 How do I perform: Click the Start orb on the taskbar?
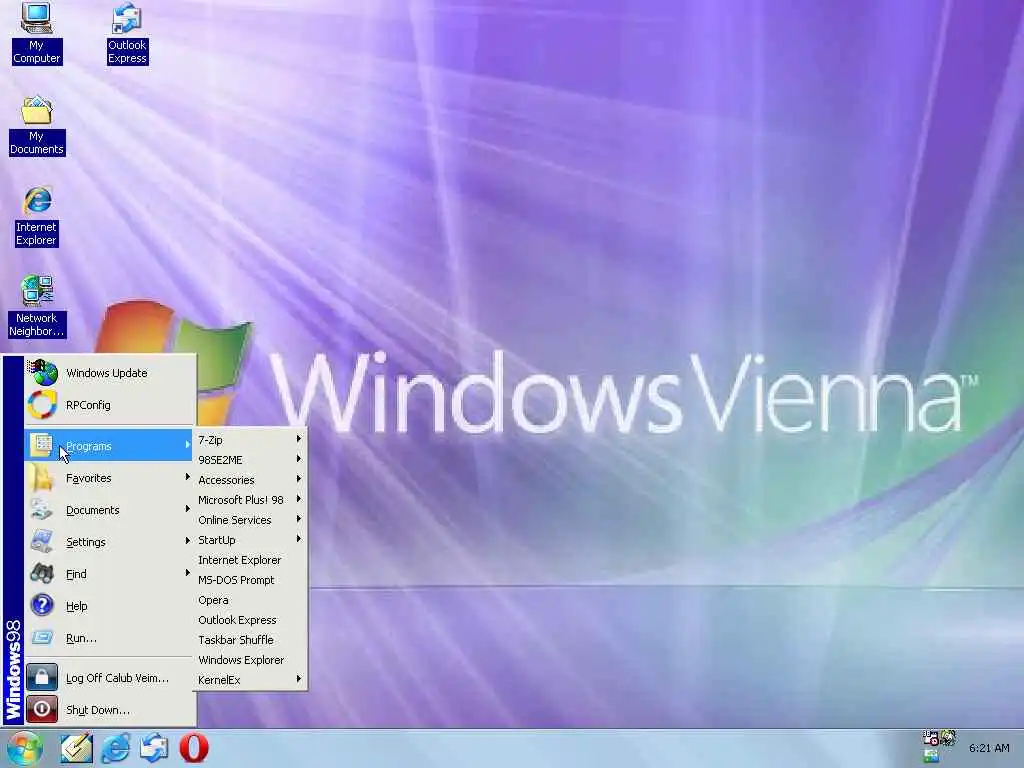point(24,748)
